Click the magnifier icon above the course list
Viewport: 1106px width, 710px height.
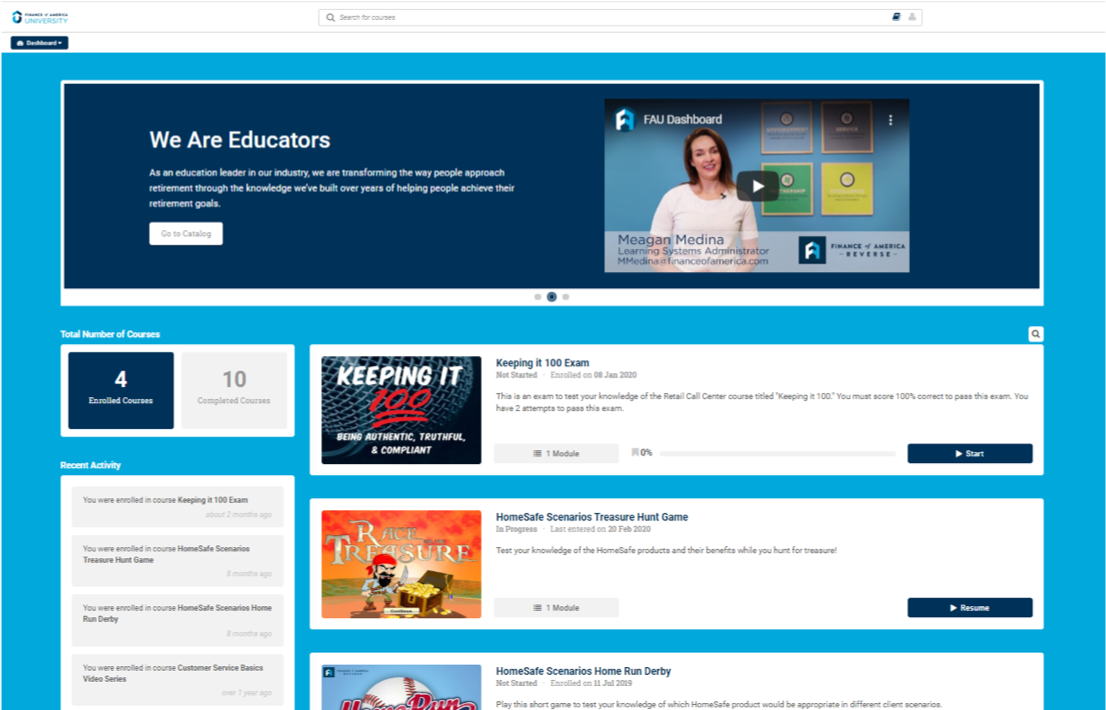coord(1036,334)
